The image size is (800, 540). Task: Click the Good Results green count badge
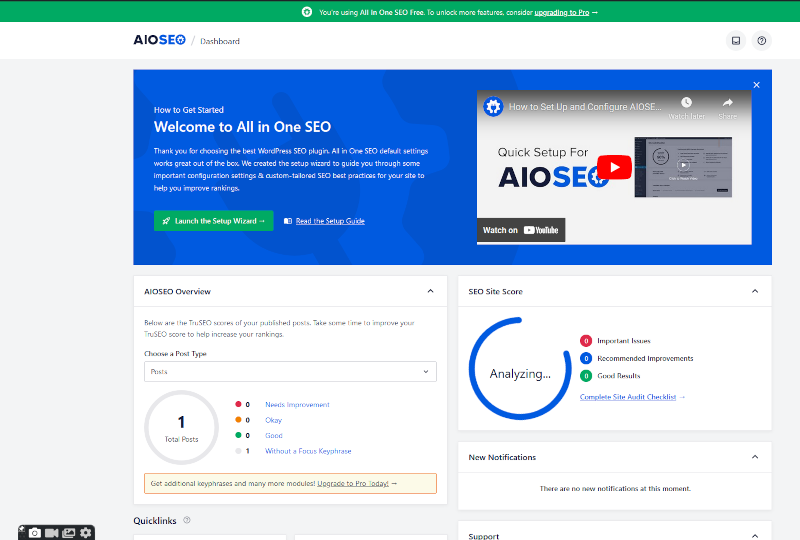point(586,376)
